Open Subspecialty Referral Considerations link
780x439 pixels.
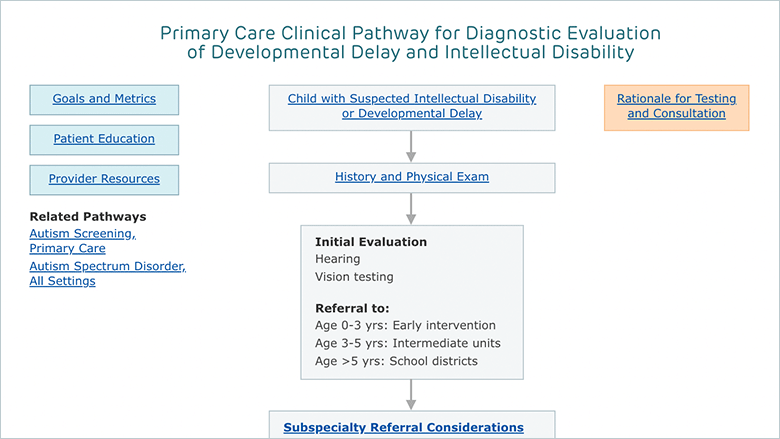point(403,428)
